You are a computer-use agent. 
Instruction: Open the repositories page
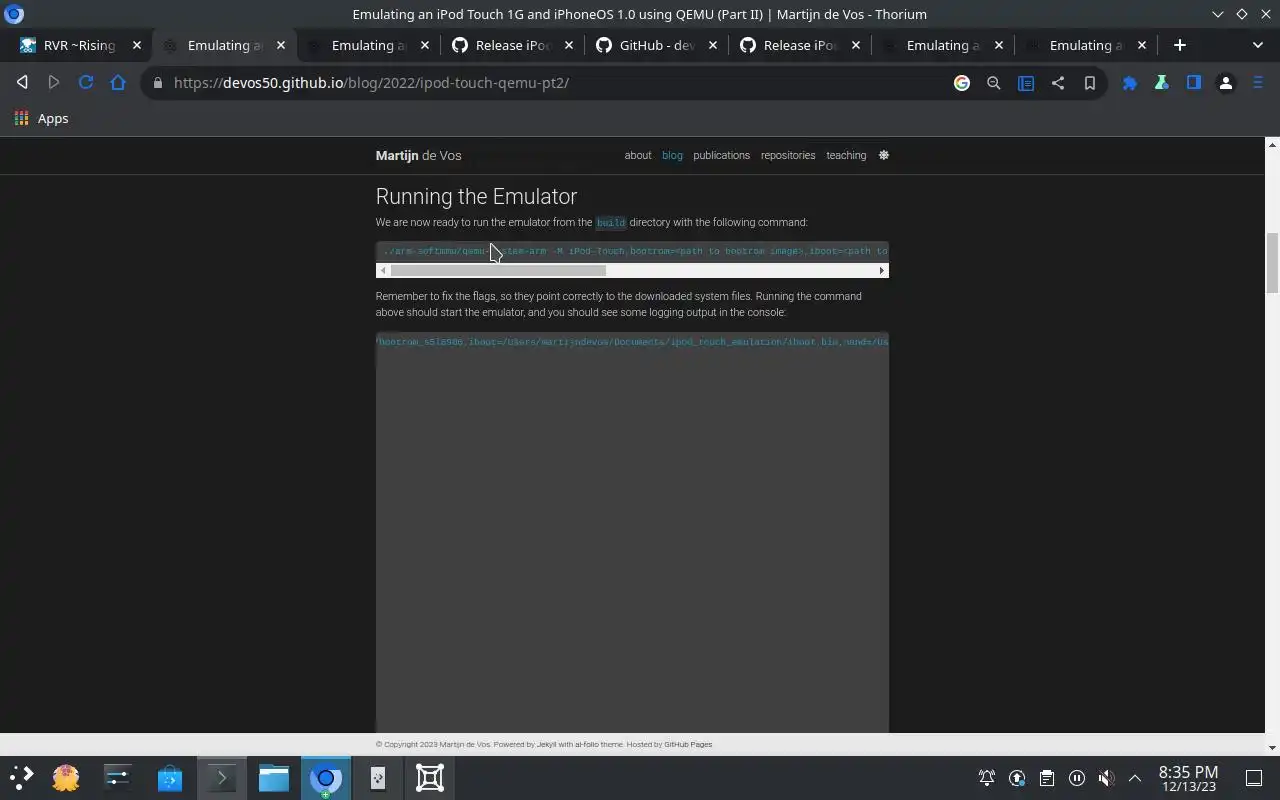click(x=788, y=155)
